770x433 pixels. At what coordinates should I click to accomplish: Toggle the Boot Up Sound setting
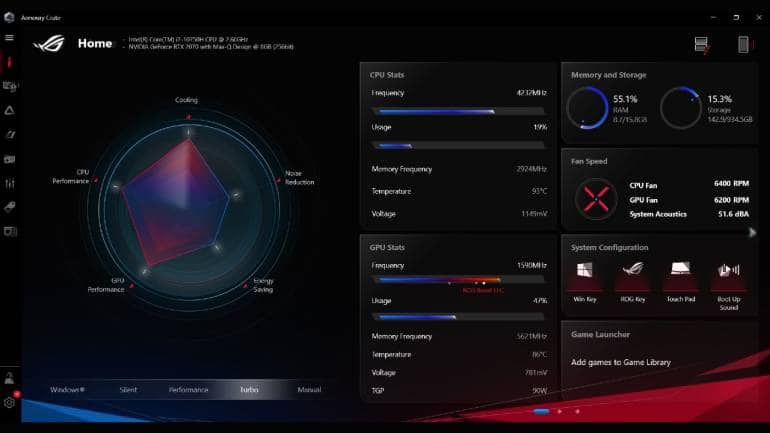[x=728, y=270]
